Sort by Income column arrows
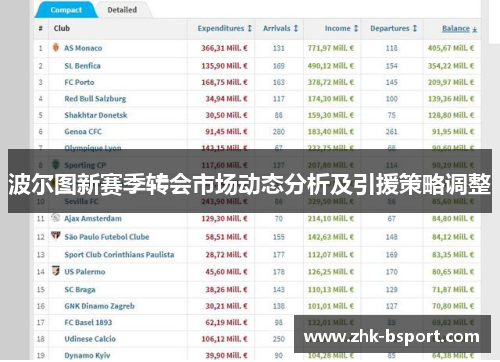This screenshot has width=500, height=362. (356, 28)
